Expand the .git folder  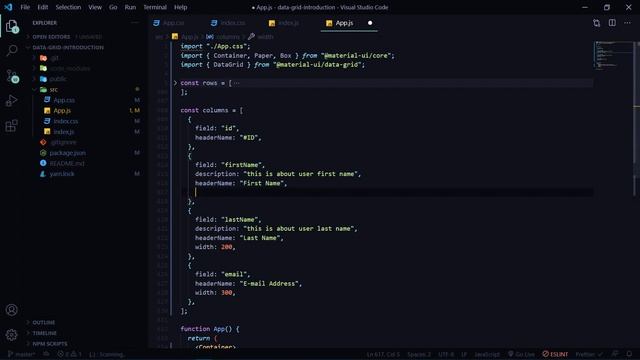tap(54, 58)
